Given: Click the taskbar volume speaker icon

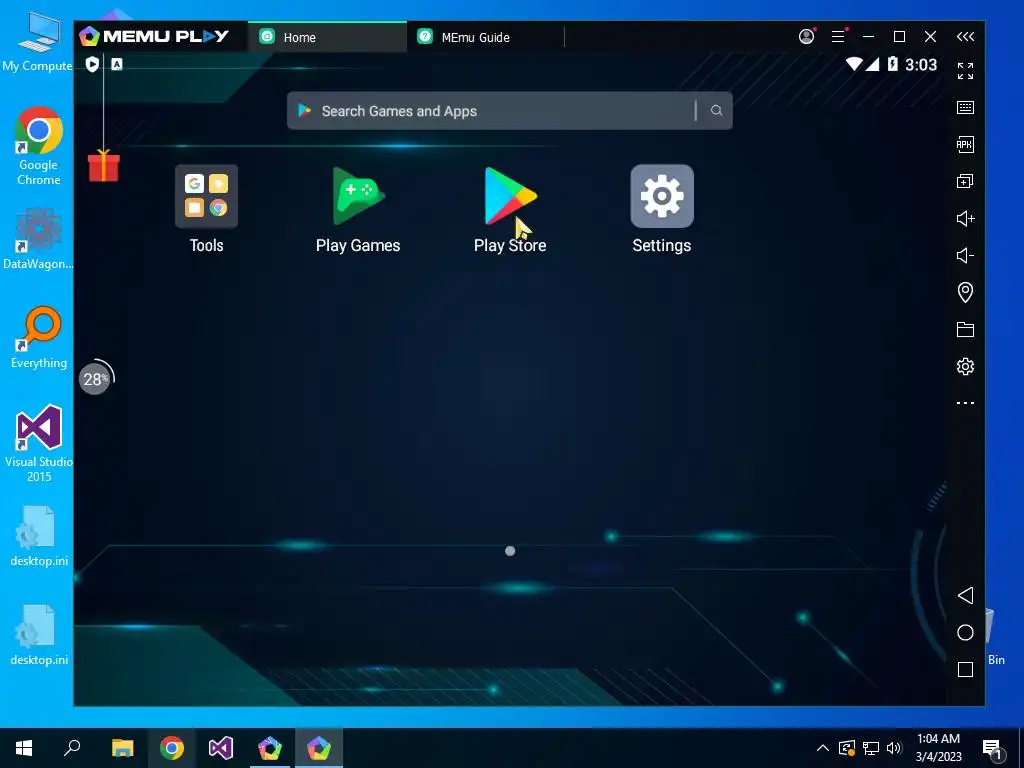Looking at the screenshot, I should (x=895, y=748).
